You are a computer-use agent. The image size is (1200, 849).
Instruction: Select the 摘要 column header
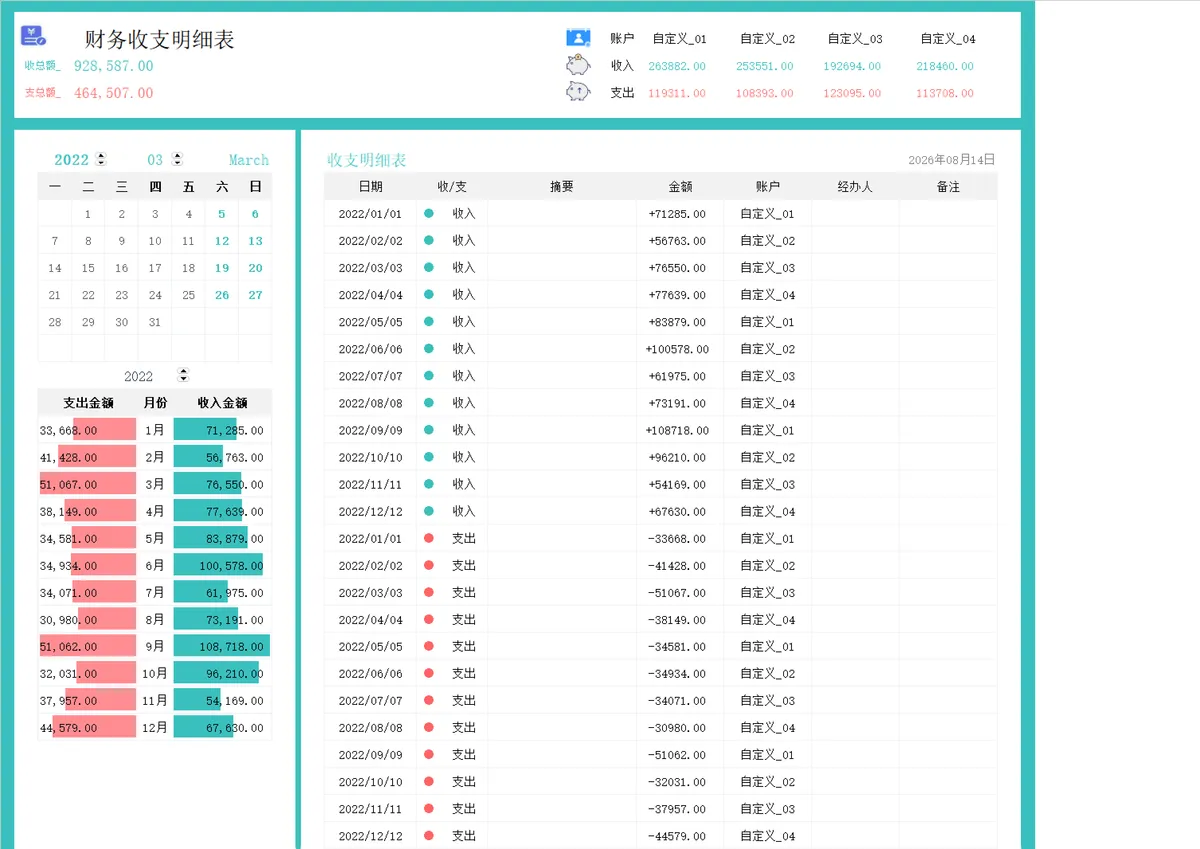click(x=562, y=186)
